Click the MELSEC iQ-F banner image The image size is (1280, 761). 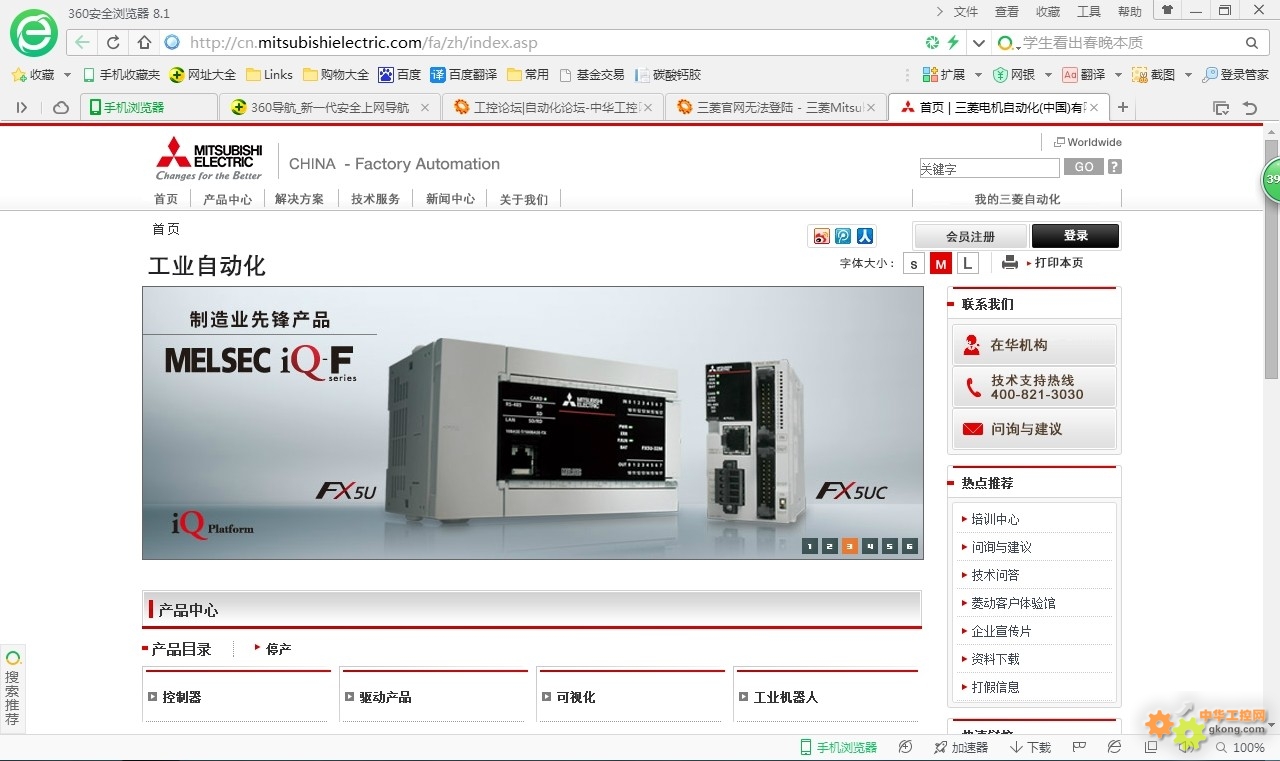533,423
